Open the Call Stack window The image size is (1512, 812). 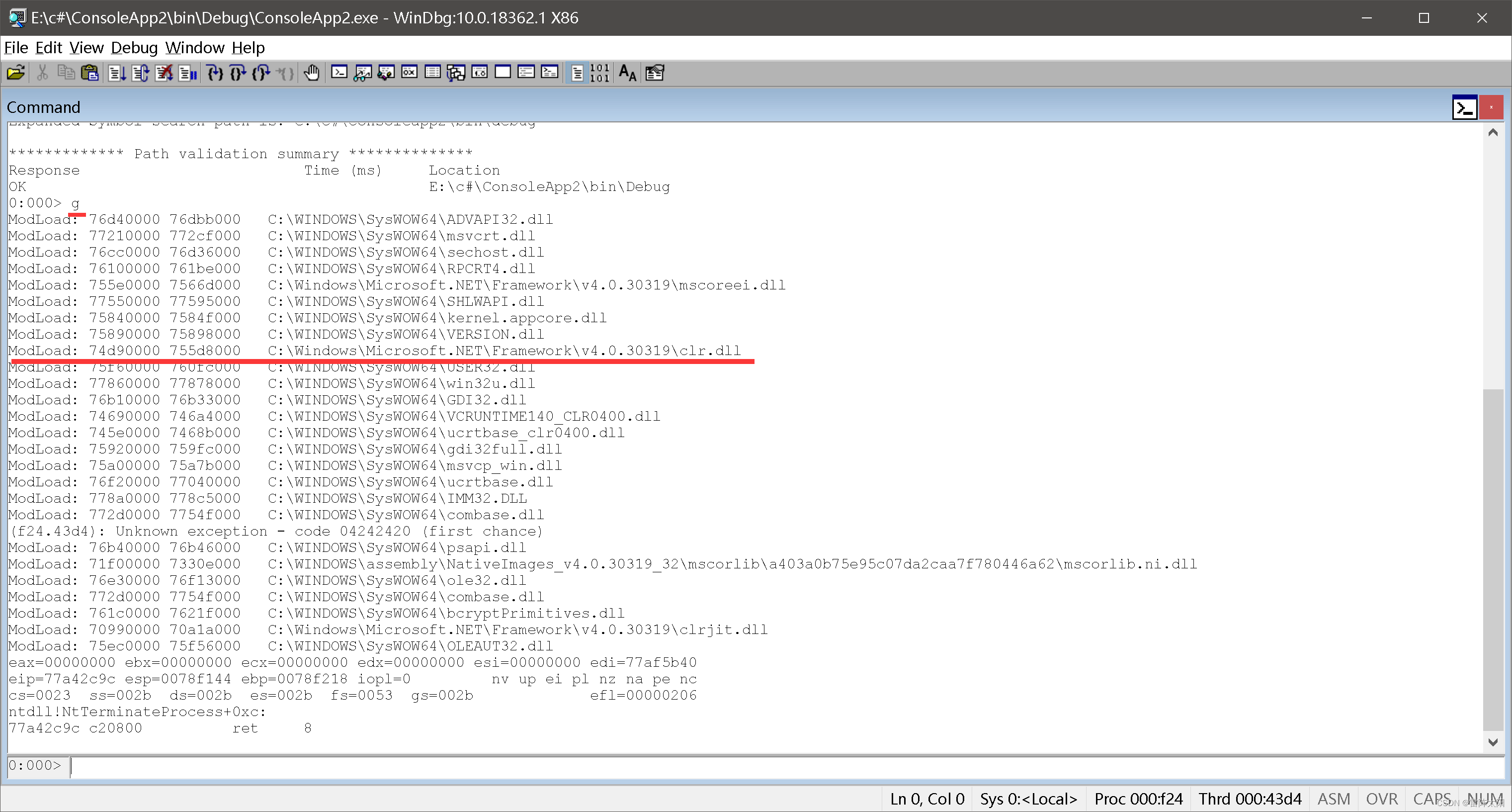click(x=455, y=72)
